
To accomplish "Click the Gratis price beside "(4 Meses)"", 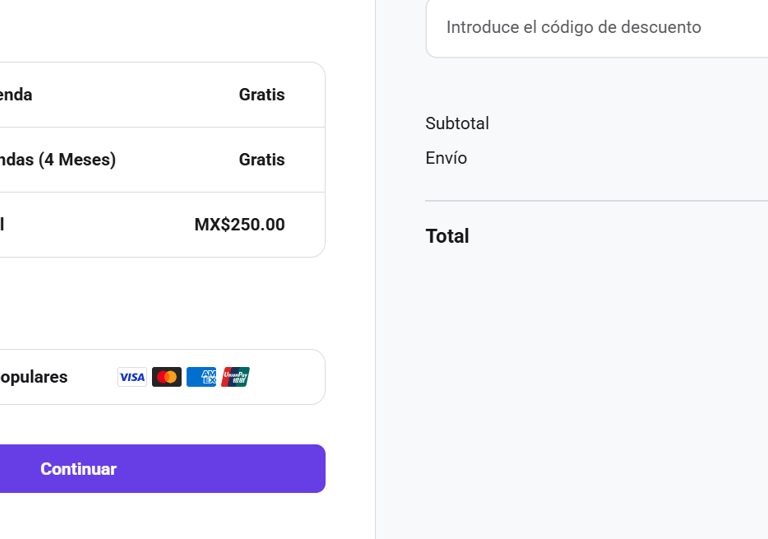I will (261, 160).
